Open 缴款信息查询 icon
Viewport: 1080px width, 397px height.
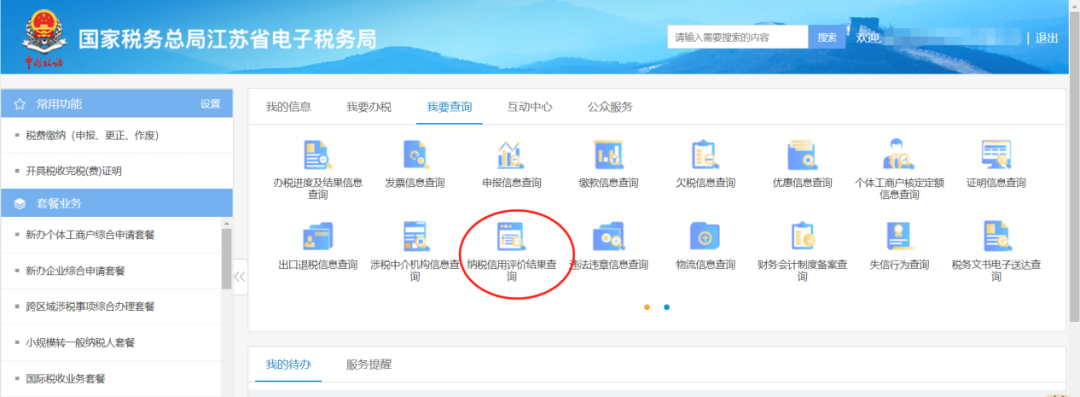[608, 155]
